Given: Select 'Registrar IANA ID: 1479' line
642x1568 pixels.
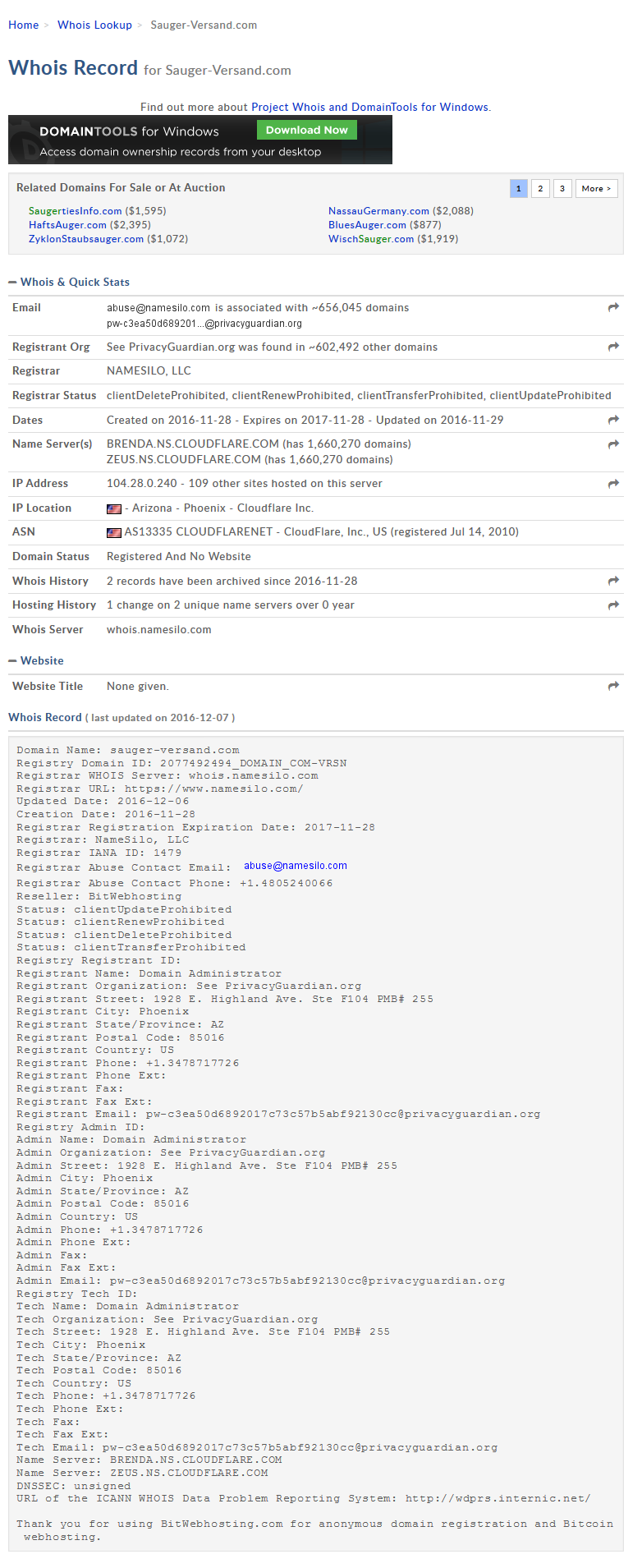Looking at the screenshot, I should coord(99,853).
